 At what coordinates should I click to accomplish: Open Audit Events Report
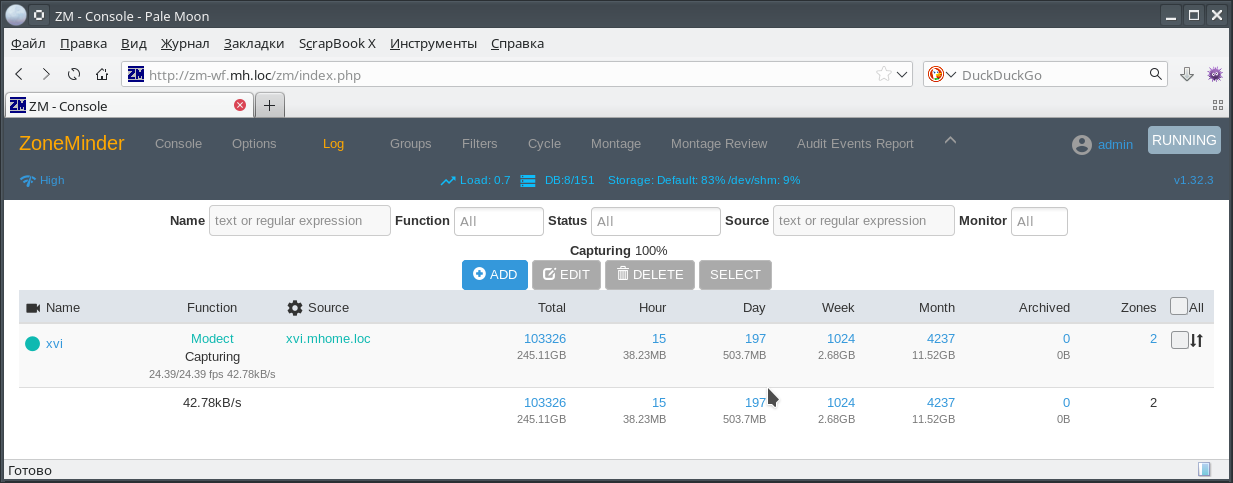(855, 144)
